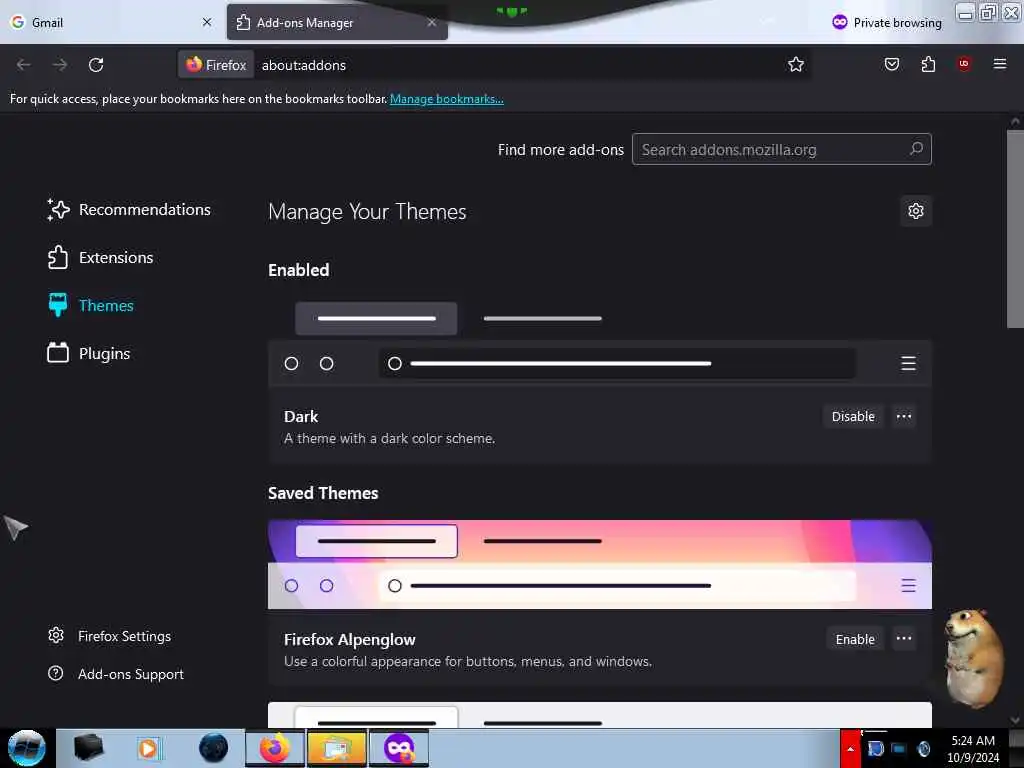Open Firefox Settings from the sidebar
1024x768 pixels.
pyautogui.click(x=110, y=636)
